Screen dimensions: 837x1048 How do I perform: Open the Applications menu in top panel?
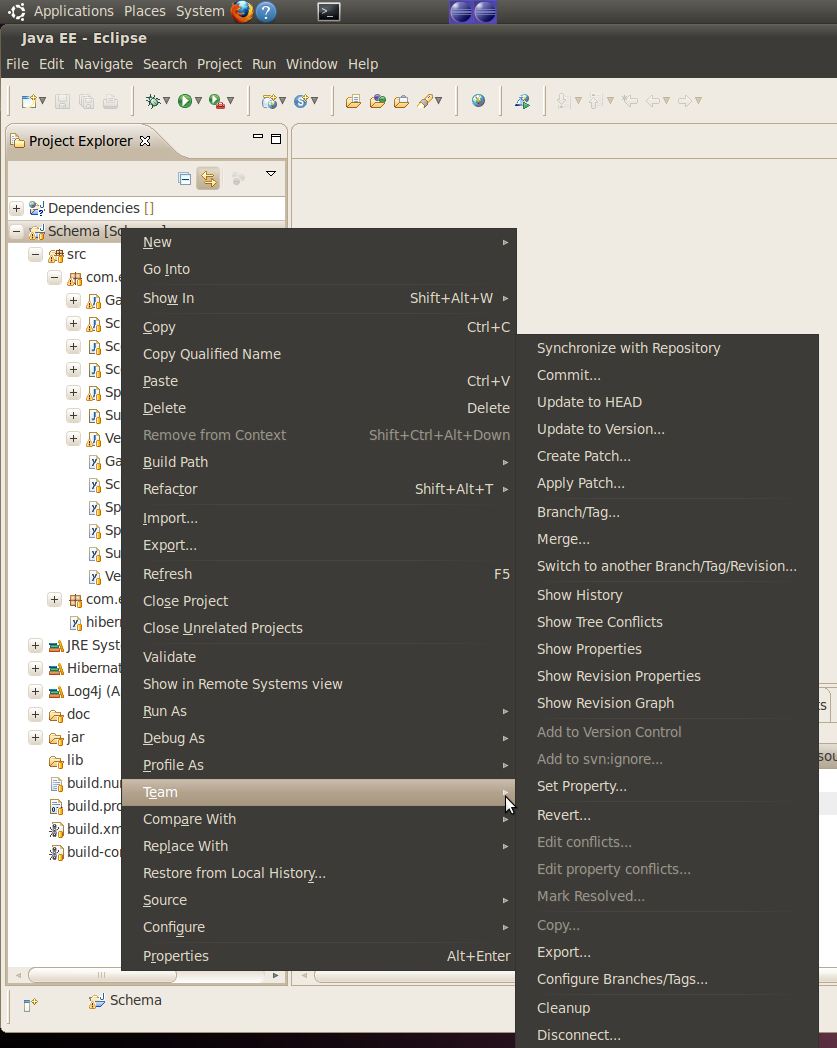pyautogui.click(x=74, y=11)
